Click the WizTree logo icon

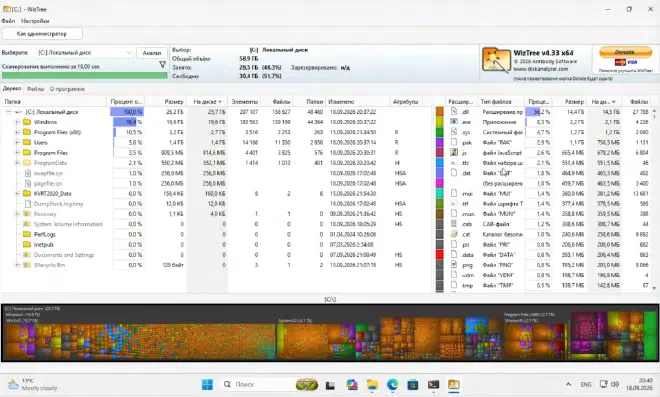click(496, 60)
